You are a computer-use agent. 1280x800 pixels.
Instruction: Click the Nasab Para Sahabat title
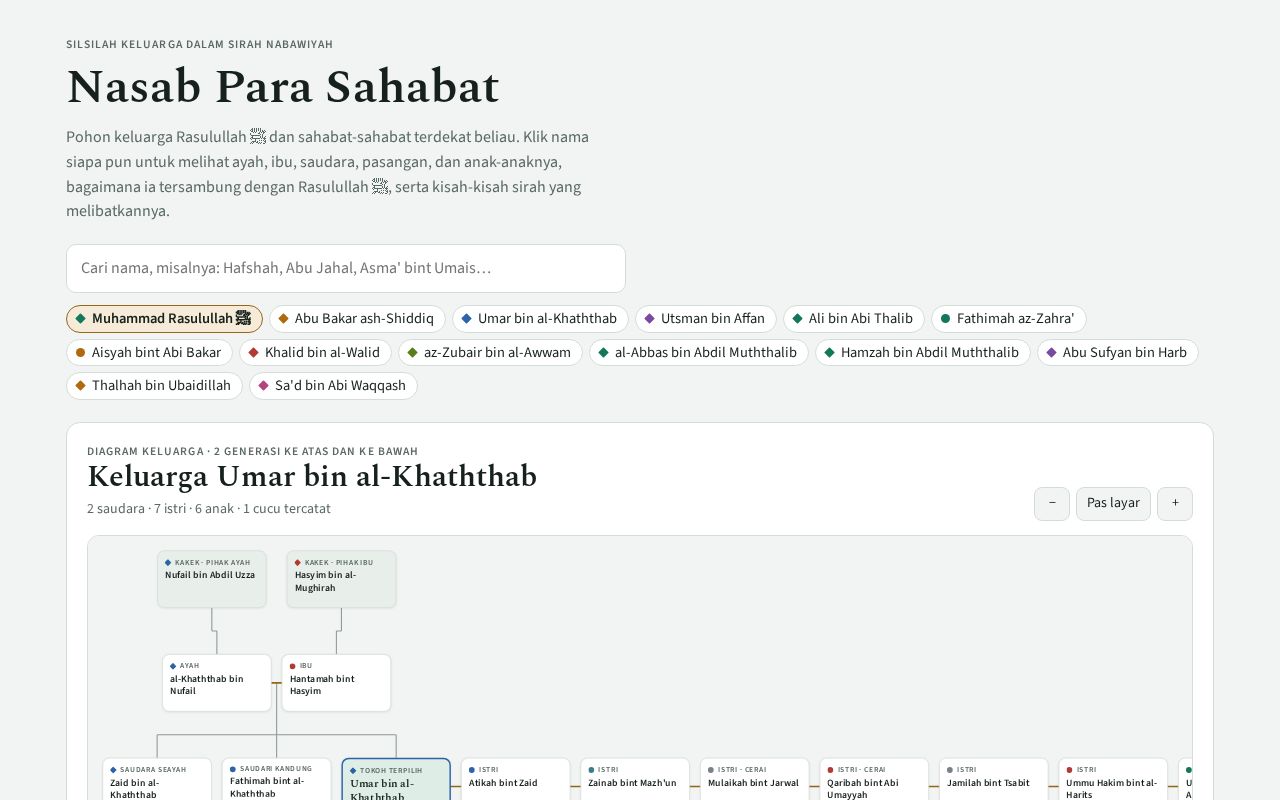point(283,87)
